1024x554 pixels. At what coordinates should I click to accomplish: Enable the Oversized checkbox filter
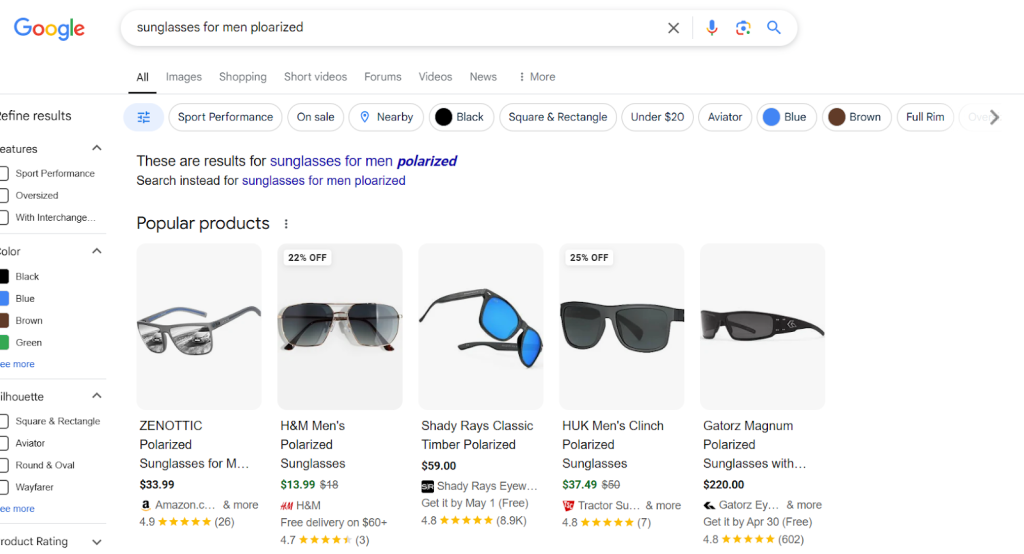(x=4, y=195)
